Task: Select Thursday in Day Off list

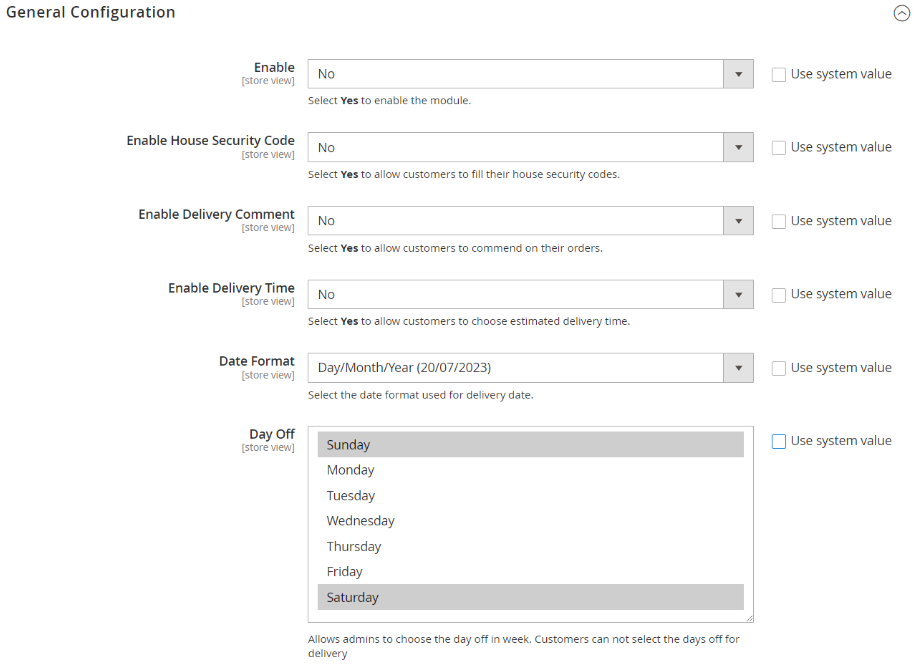Action: click(530, 547)
